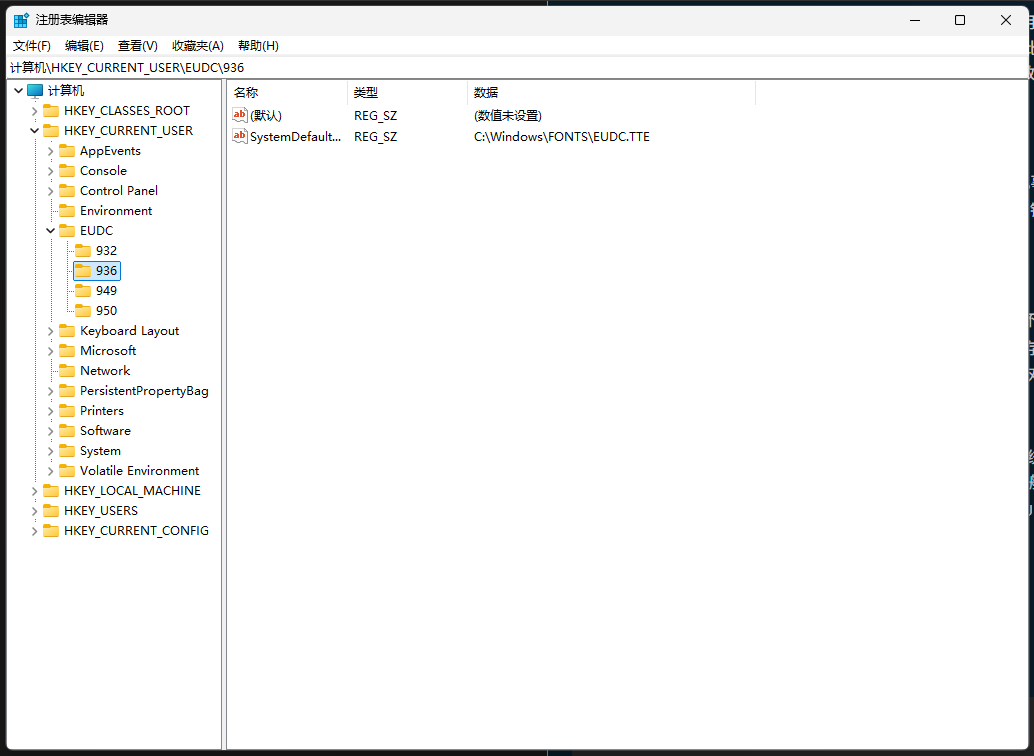Click the Network folder icon
Viewport: 1034px width, 756px height.
pos(67,371)
